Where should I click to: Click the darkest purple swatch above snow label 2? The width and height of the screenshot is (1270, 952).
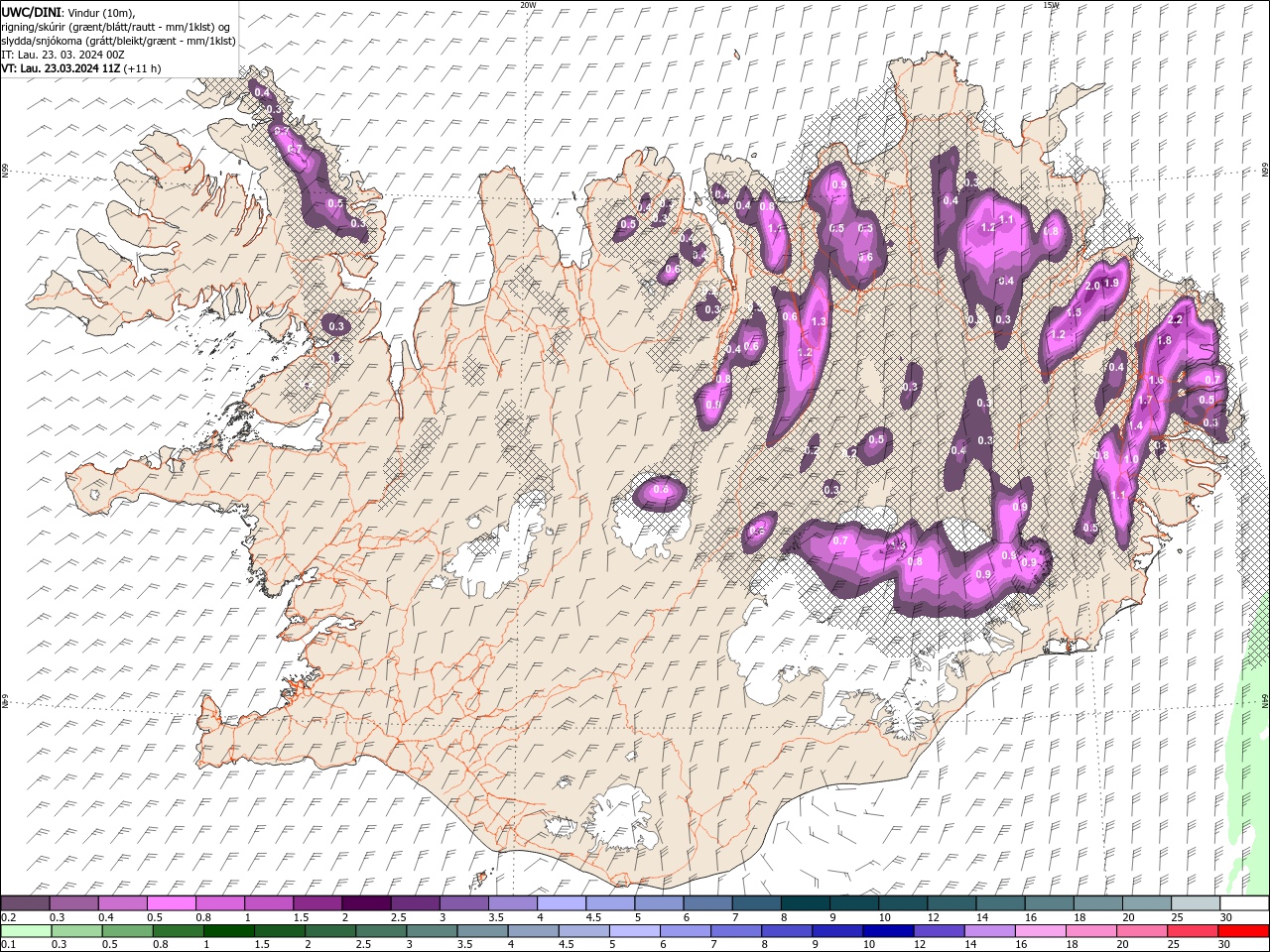click(x=366, y=903)
